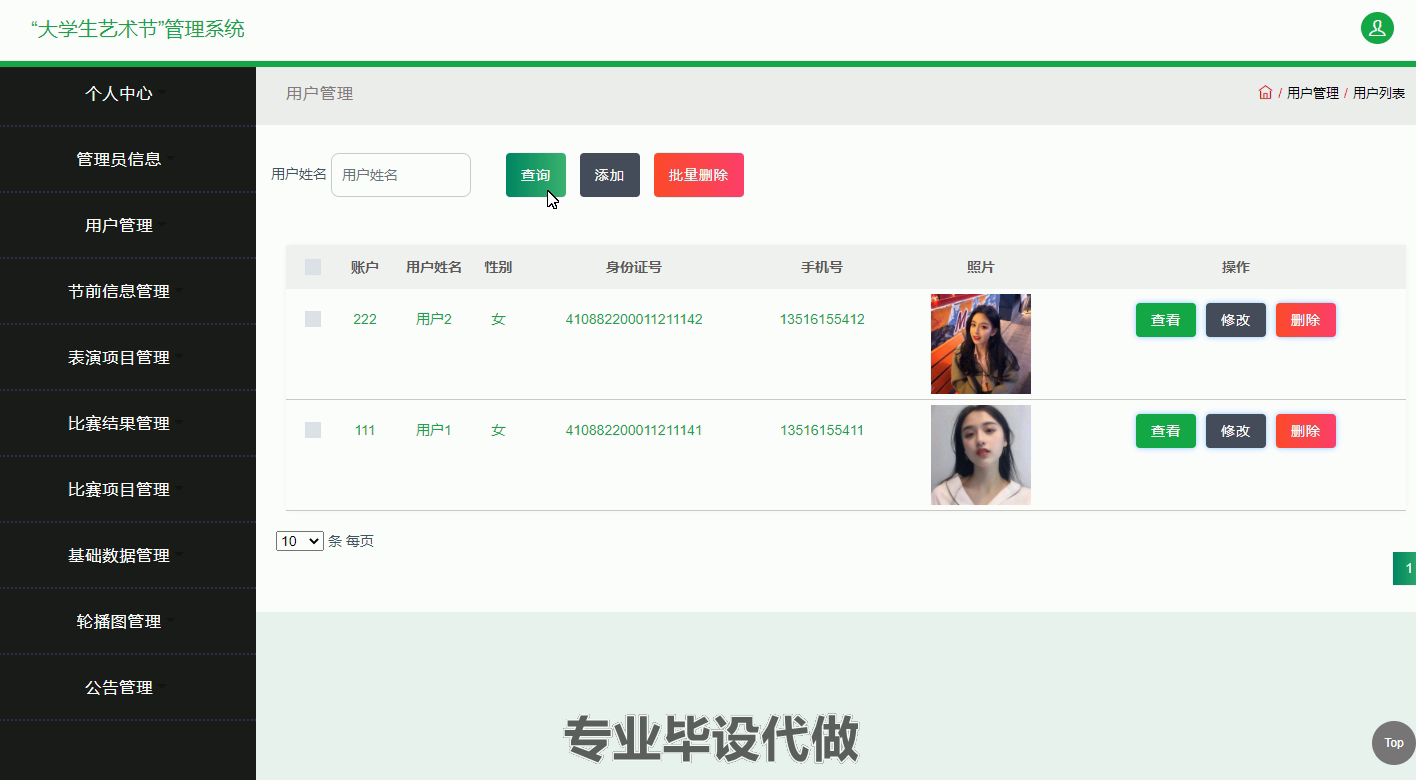Select the 照片 column header

pyautogui.click(x=981, y=267)
